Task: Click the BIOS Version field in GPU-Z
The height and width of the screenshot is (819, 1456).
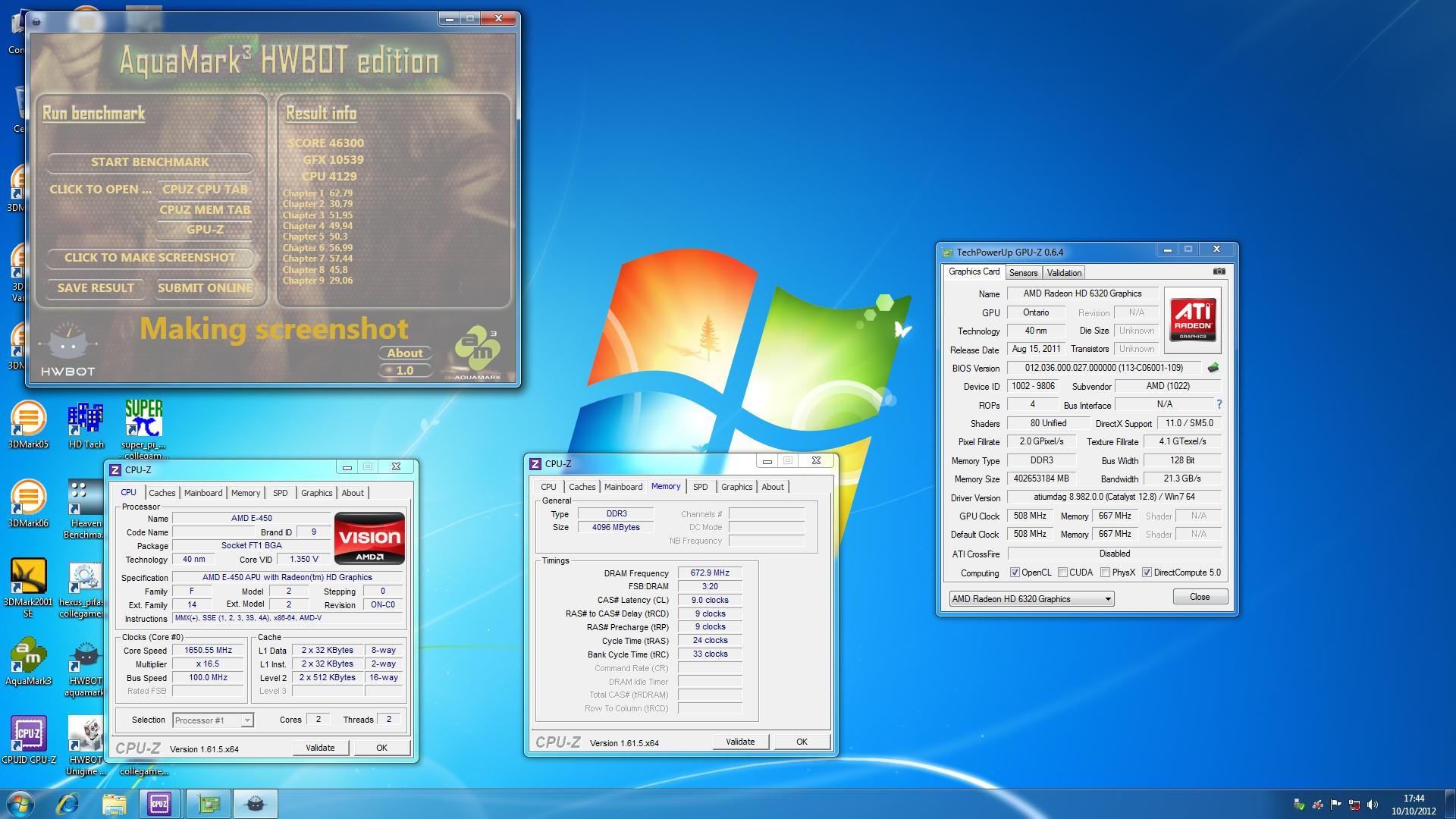Action: click(x=1103, y=368)
